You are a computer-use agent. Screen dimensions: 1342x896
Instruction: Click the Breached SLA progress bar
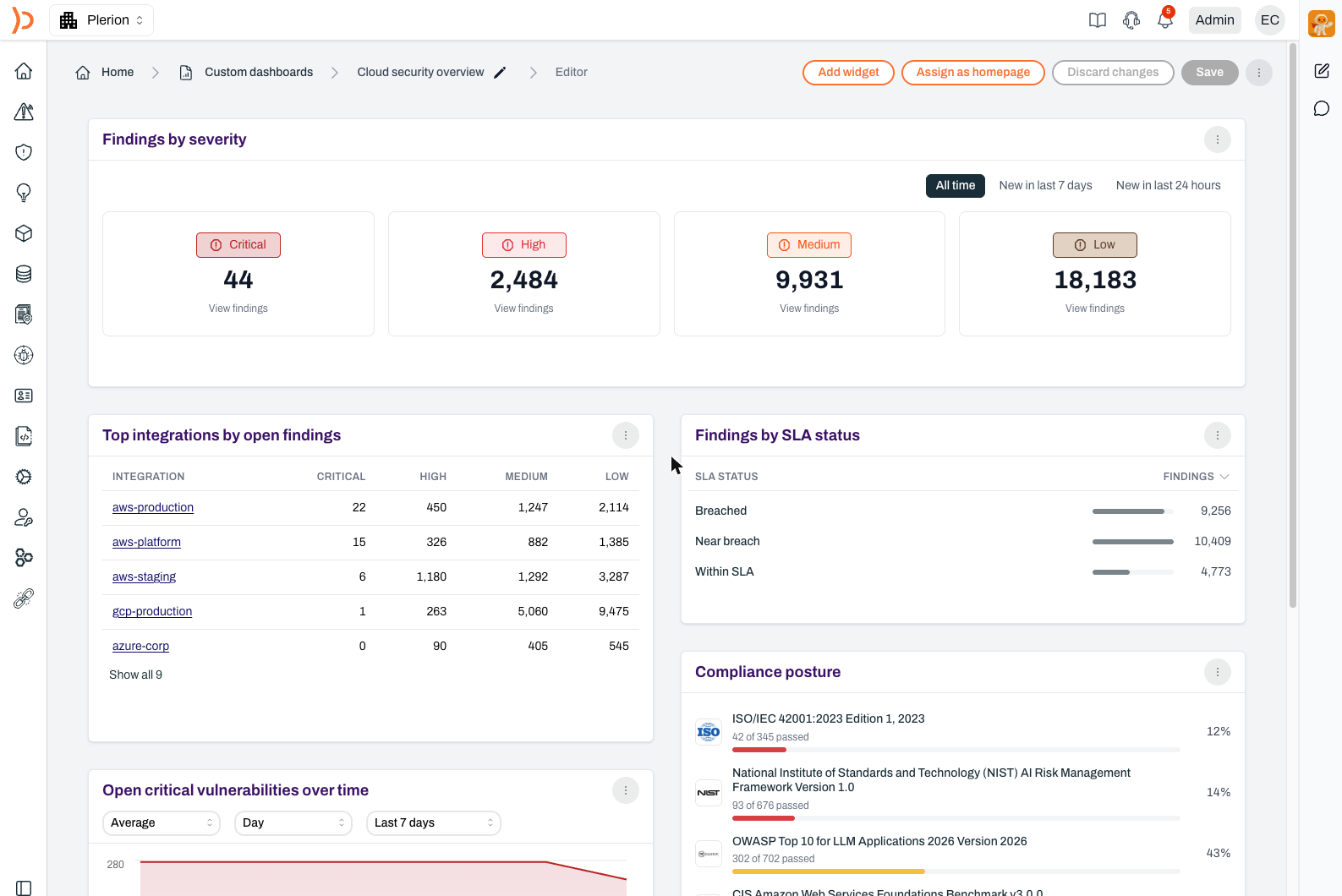[1133, 511]
